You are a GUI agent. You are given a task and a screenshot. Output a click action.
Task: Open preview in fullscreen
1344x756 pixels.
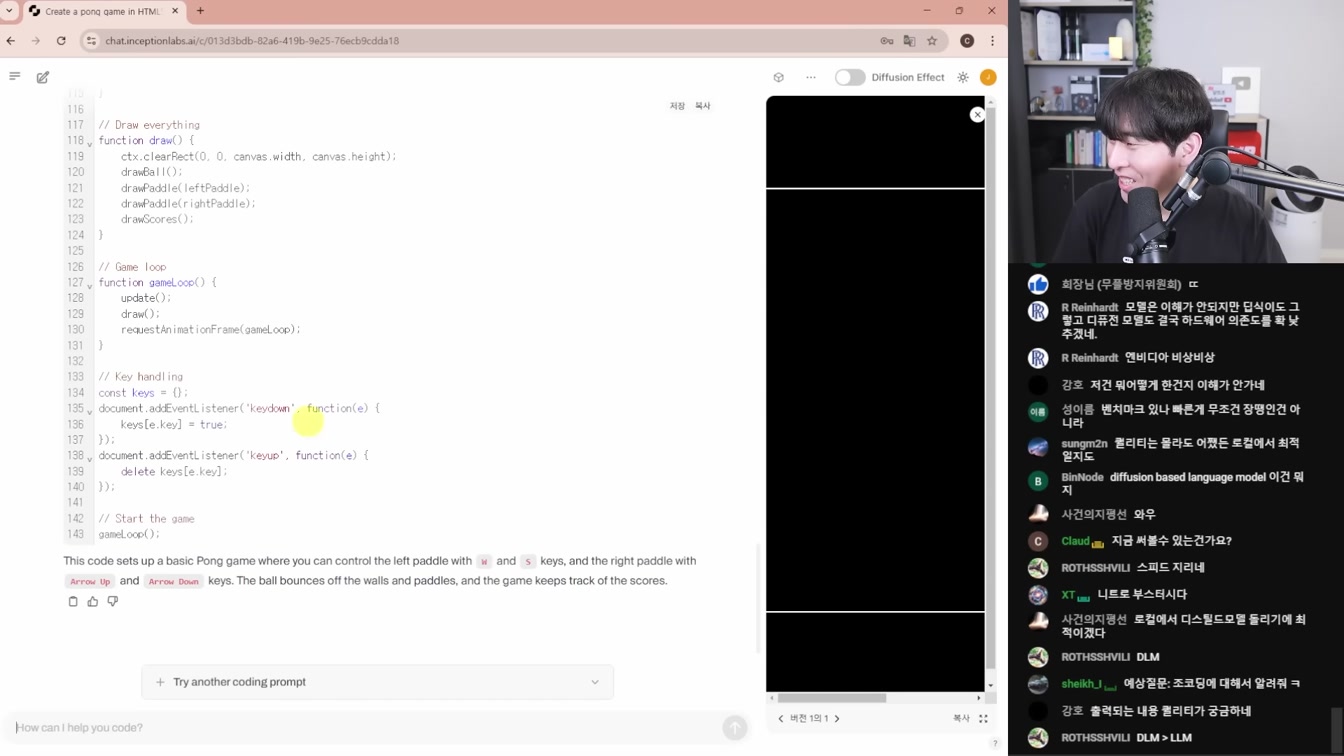983,718
